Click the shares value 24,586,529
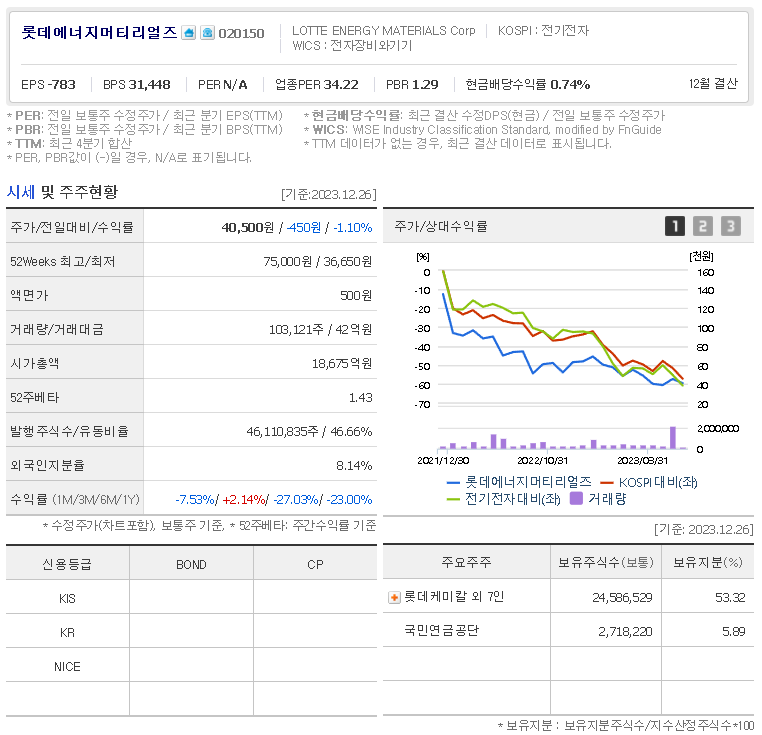Screen dimensions: 762x735 click(622, 597)
